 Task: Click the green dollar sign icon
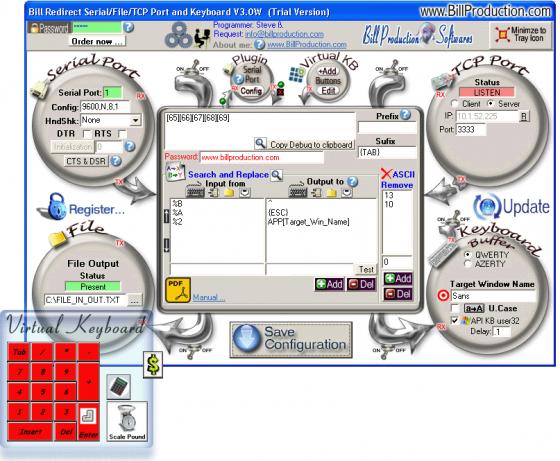[153, 365]
